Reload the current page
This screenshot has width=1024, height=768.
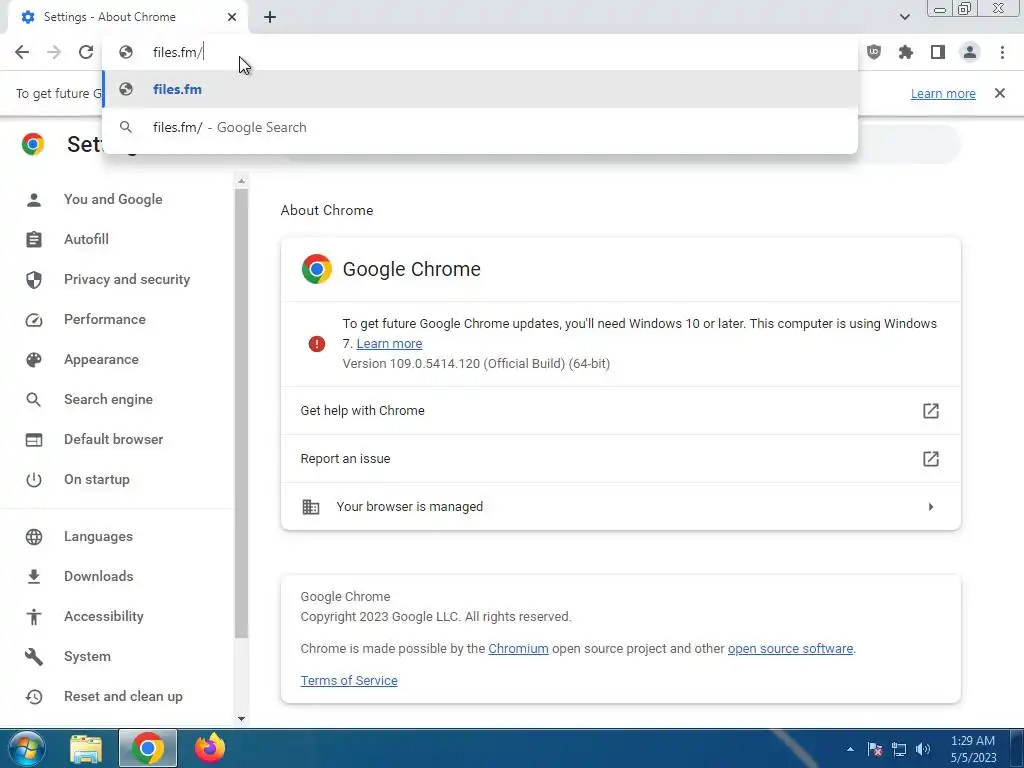tap(86, 52)
